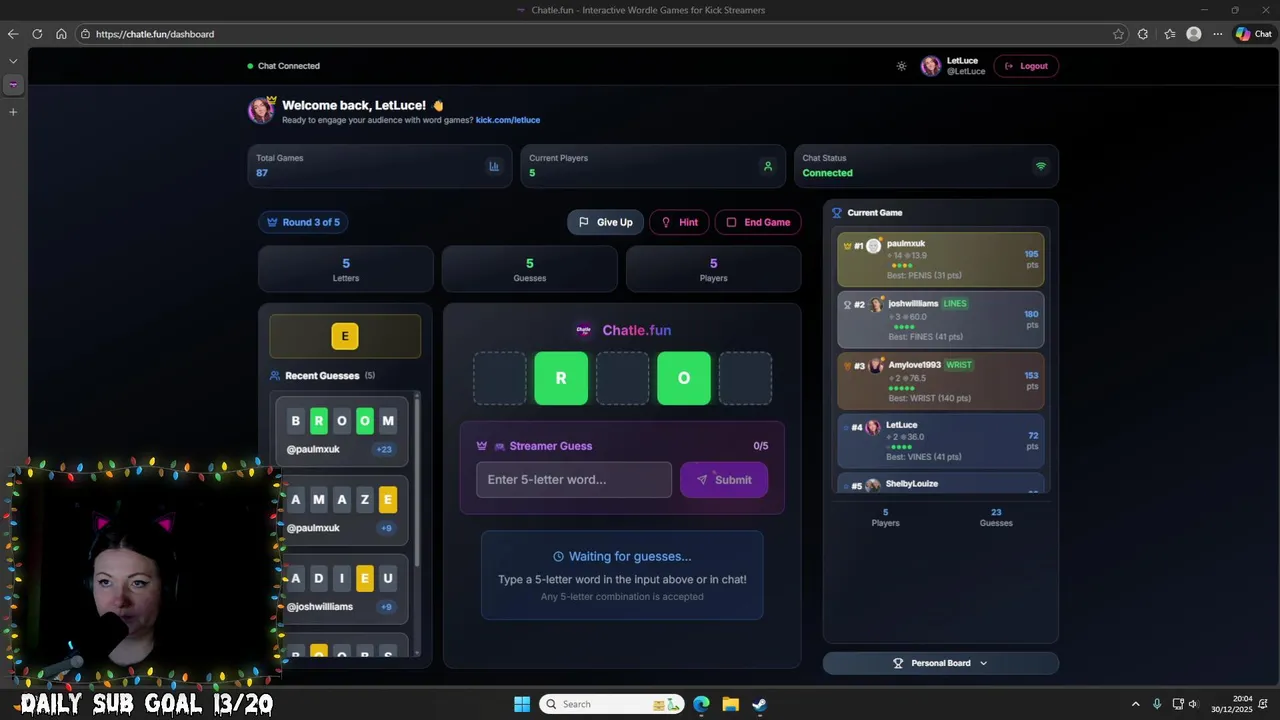1280x720 pixels.
Task: Toggle the light/dark theme sun icon
Action: click(x=901, y=66)
